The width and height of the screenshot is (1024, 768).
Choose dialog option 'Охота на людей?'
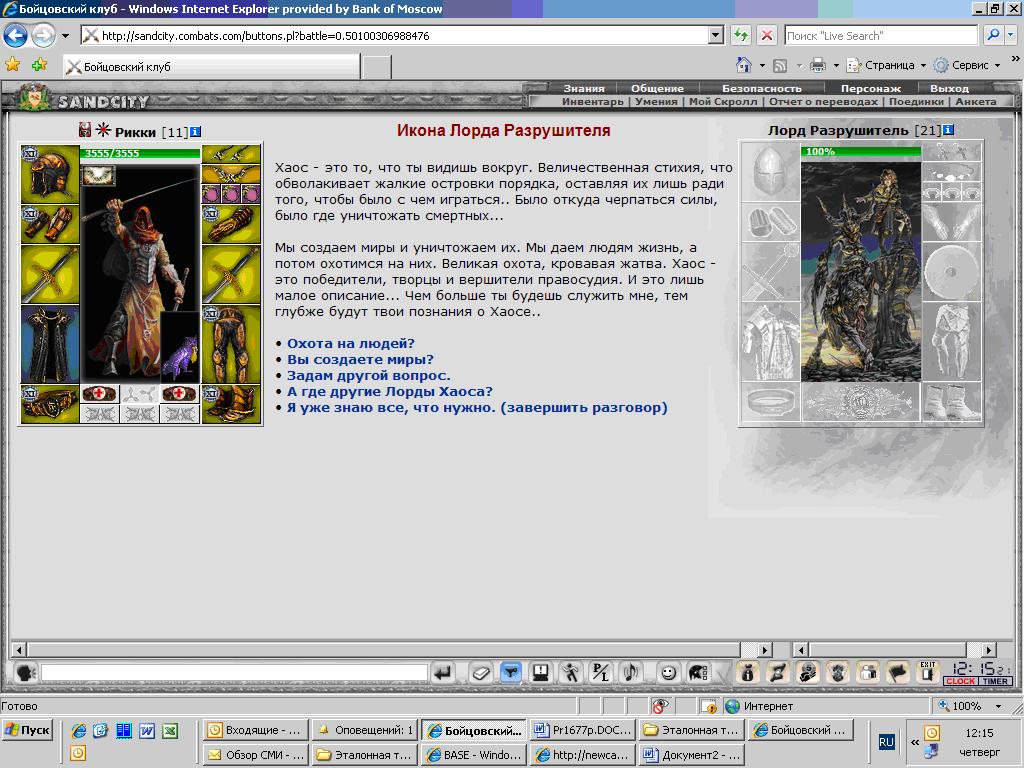pos(351,344)
